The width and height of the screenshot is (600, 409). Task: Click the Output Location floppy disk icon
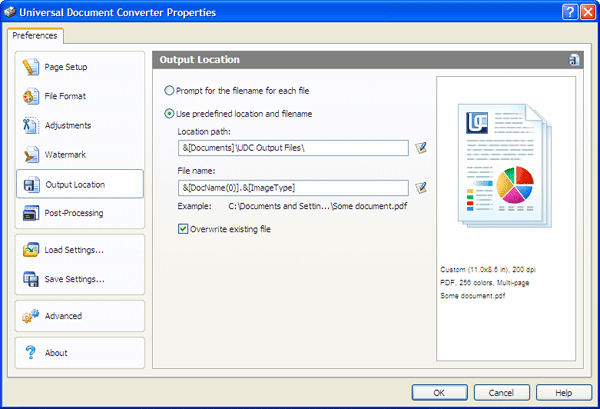[x=31, y=184]
